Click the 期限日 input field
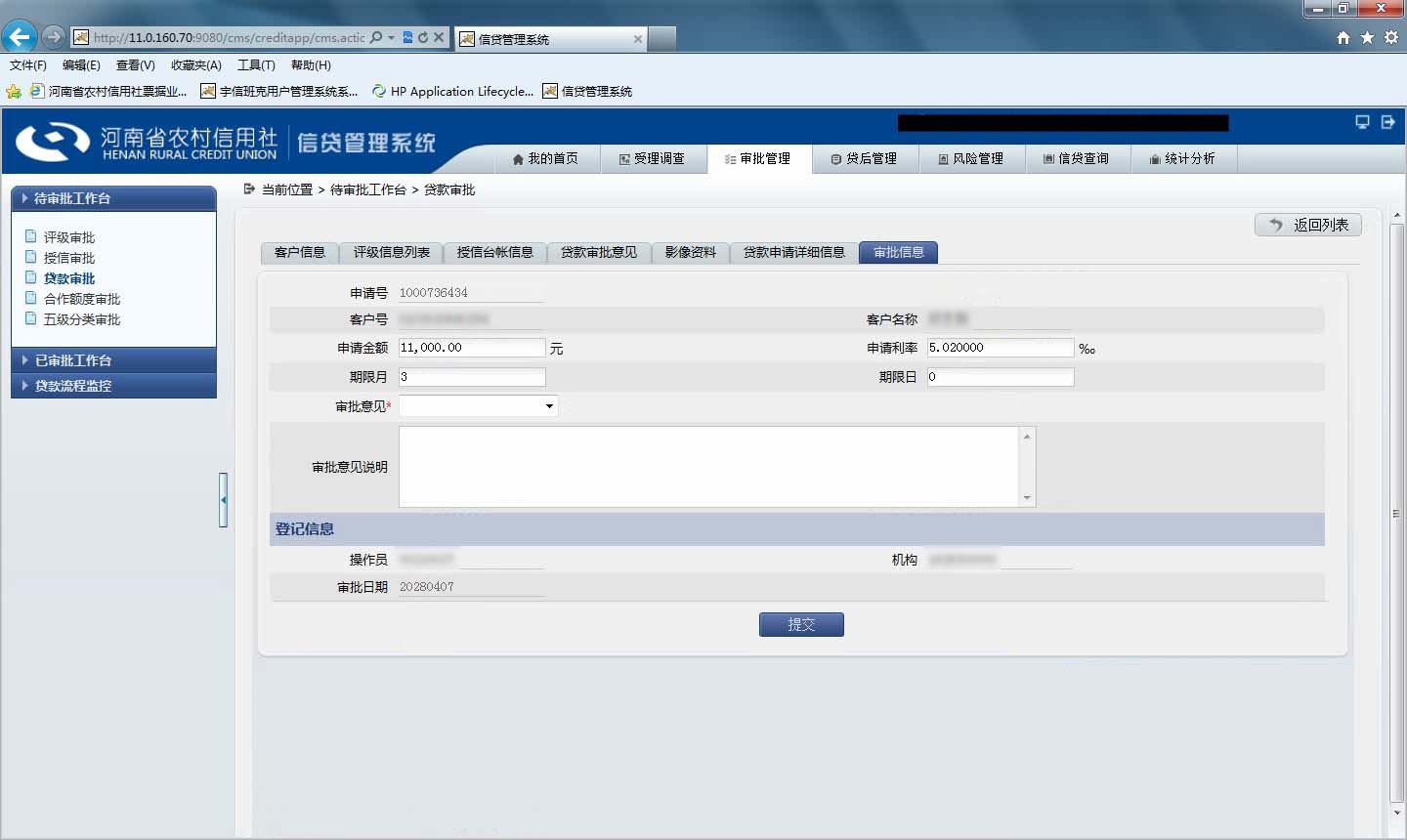Viewport: 1407px width, 840px height. coord(1001,377)
